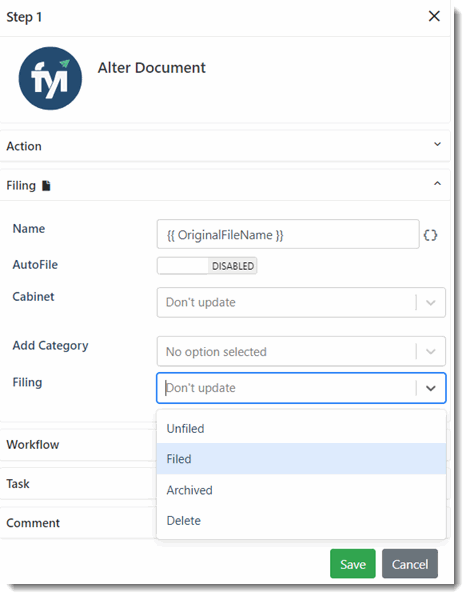This screenshot has height=599, width=469.
Task: Open the Add Category dropdown
Action: click(301, 351)
